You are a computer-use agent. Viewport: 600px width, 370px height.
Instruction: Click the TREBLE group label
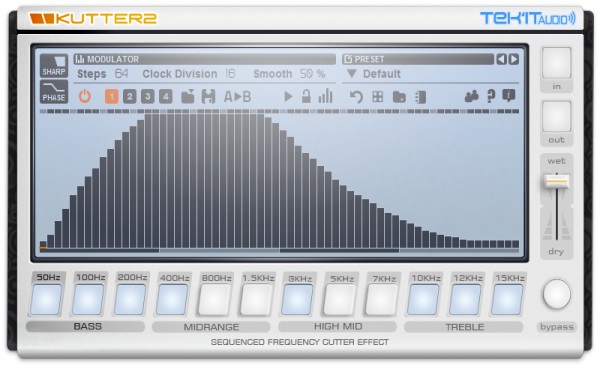tap(464, 327)
